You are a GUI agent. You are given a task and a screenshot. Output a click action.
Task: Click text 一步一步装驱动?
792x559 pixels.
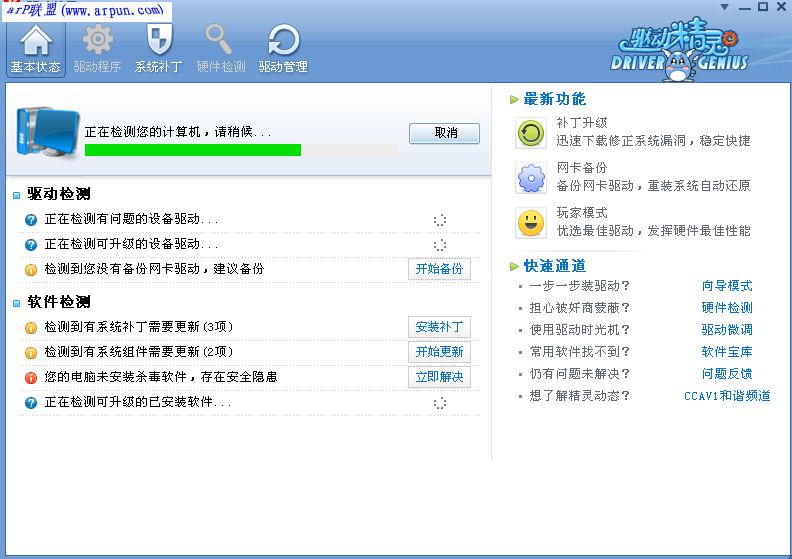tap(579, 286)
